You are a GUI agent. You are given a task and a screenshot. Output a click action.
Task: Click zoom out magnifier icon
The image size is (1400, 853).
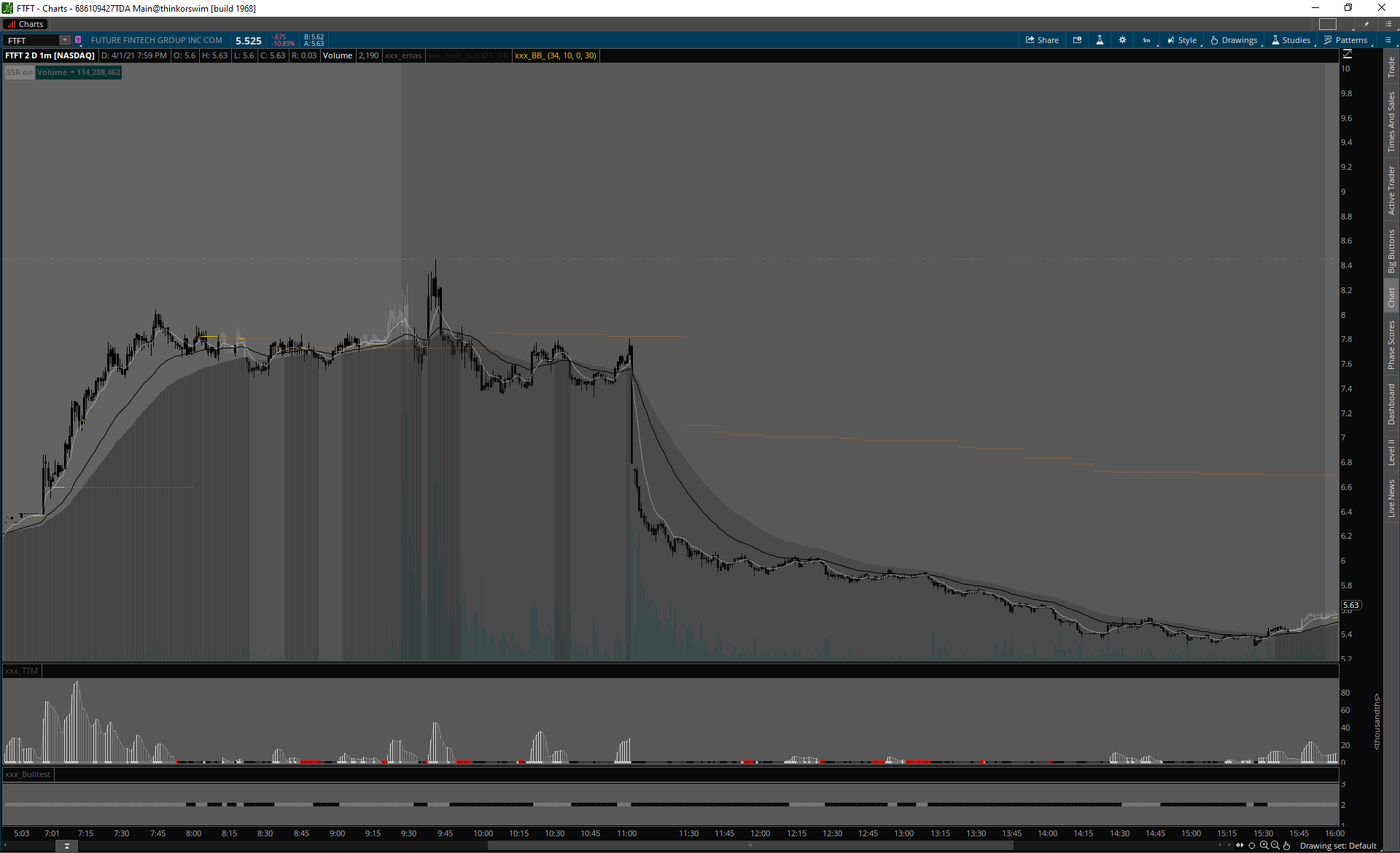1275,846
